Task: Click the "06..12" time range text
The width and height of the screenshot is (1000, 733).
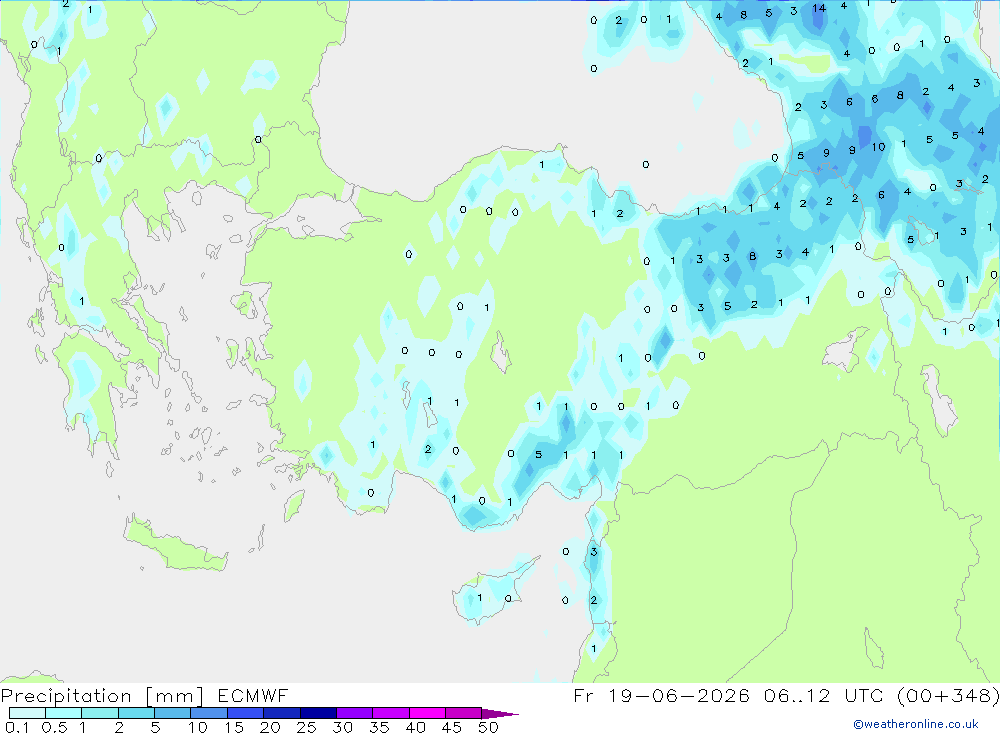Action: [797, 695]
